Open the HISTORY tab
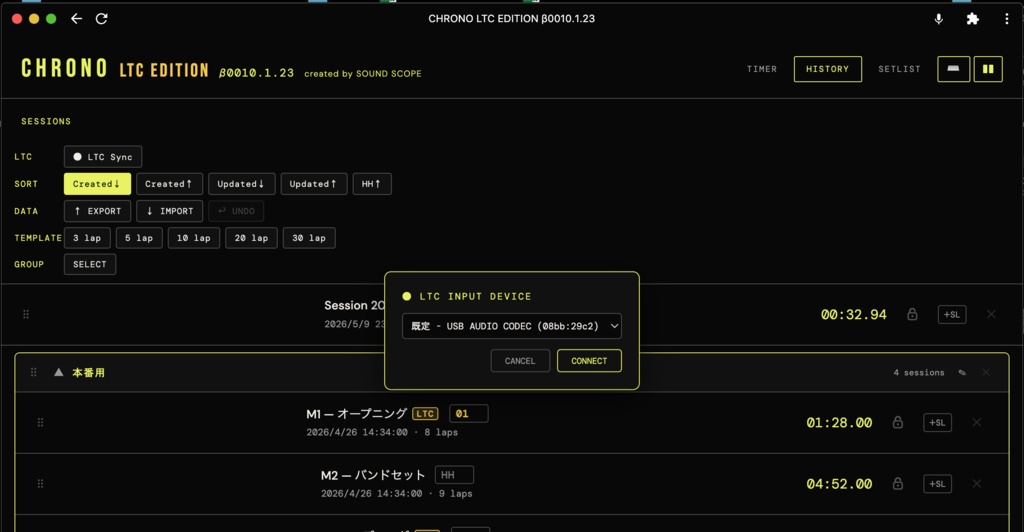Image resolution: width=1024 pixels, height=532 pixels. (827, 69)
